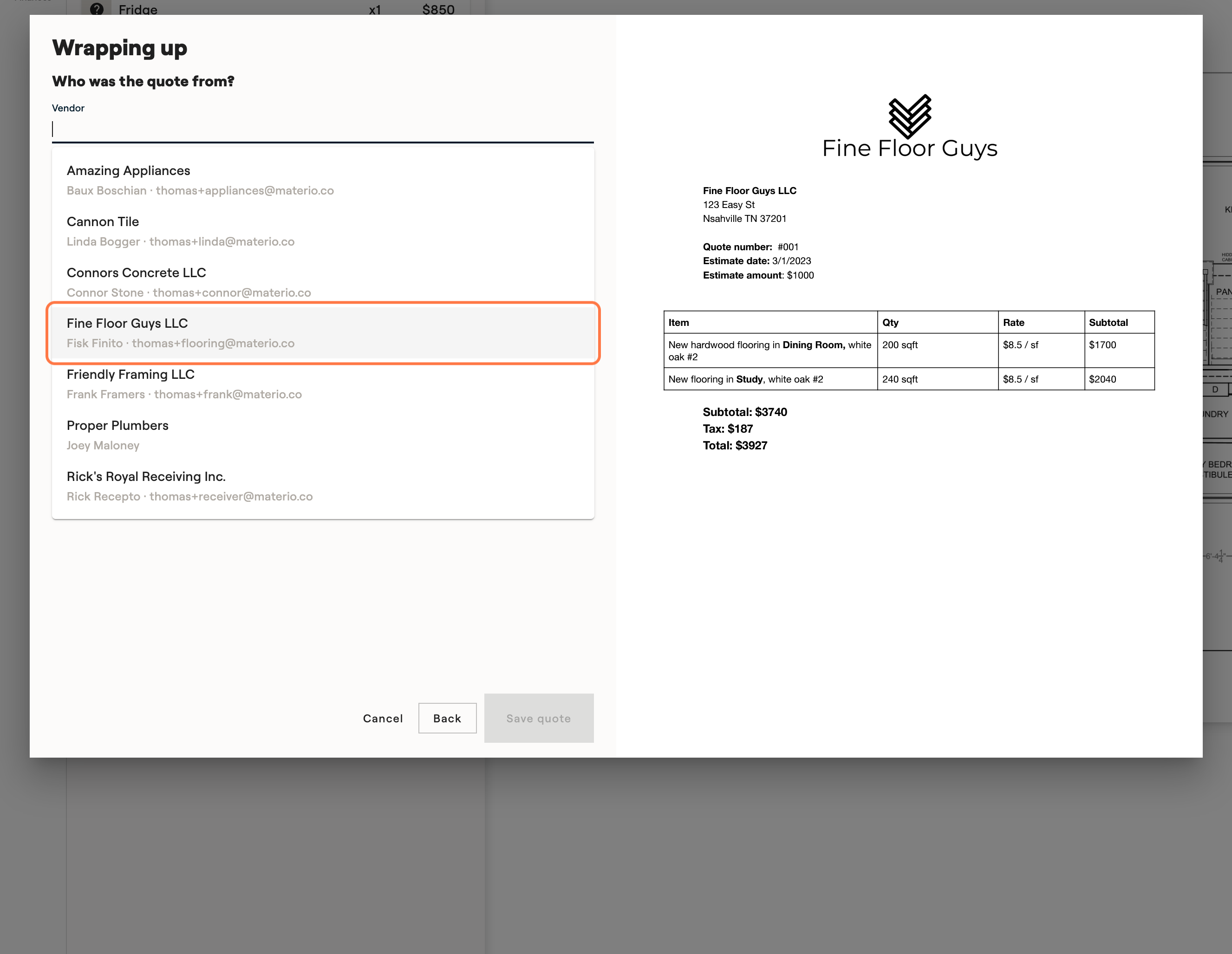Click the Item column header
The height and width of the screenshot is (954, 1232).
point(770,323)
